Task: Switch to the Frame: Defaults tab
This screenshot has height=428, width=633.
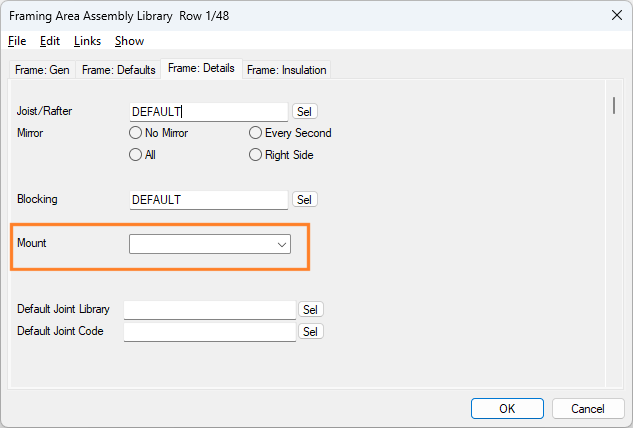Action: coord(118,70)
